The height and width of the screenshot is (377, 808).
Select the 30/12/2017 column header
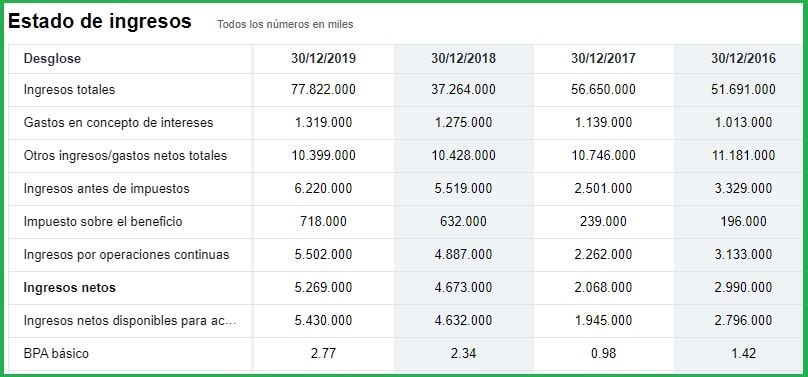coord(603,59)
